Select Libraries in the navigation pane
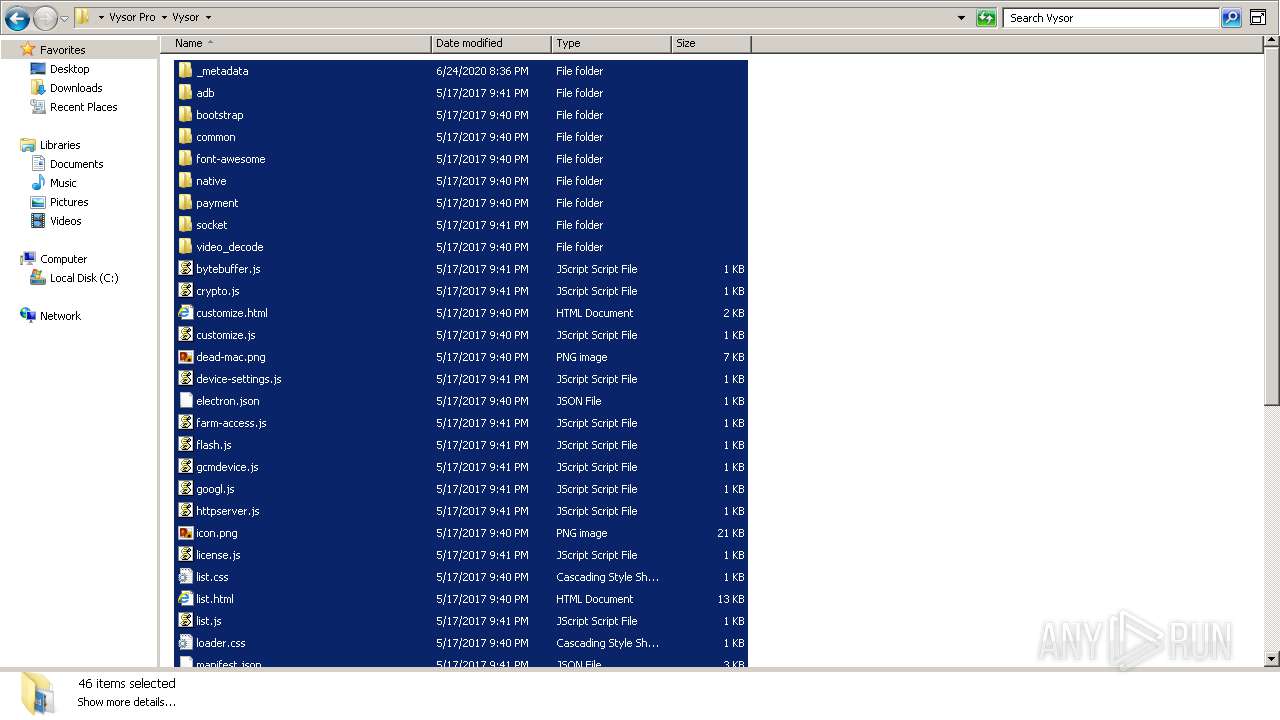 pos(60,145)
